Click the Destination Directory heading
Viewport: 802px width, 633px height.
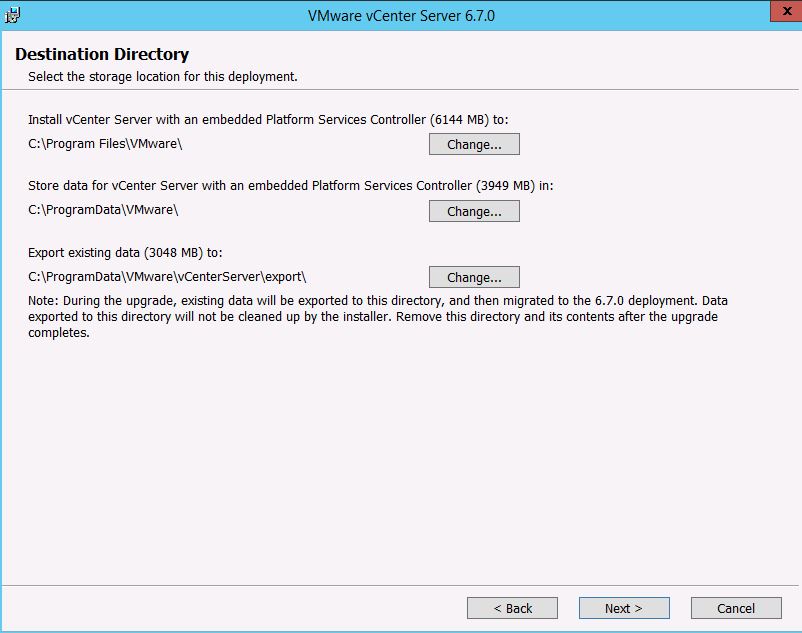[x=102, y=54]
